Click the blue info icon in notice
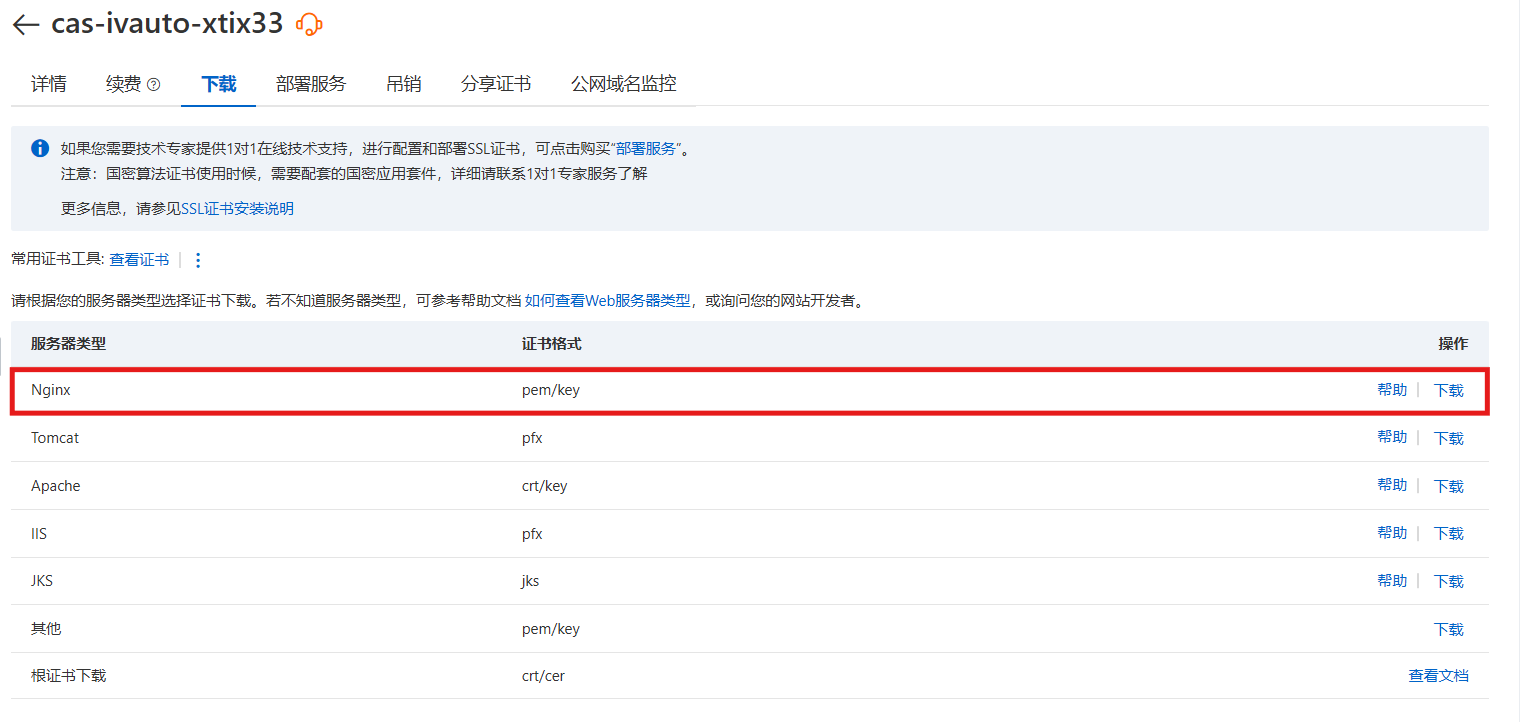The image size is (1523, 722). pyautogui.click(x=40, y=149)
